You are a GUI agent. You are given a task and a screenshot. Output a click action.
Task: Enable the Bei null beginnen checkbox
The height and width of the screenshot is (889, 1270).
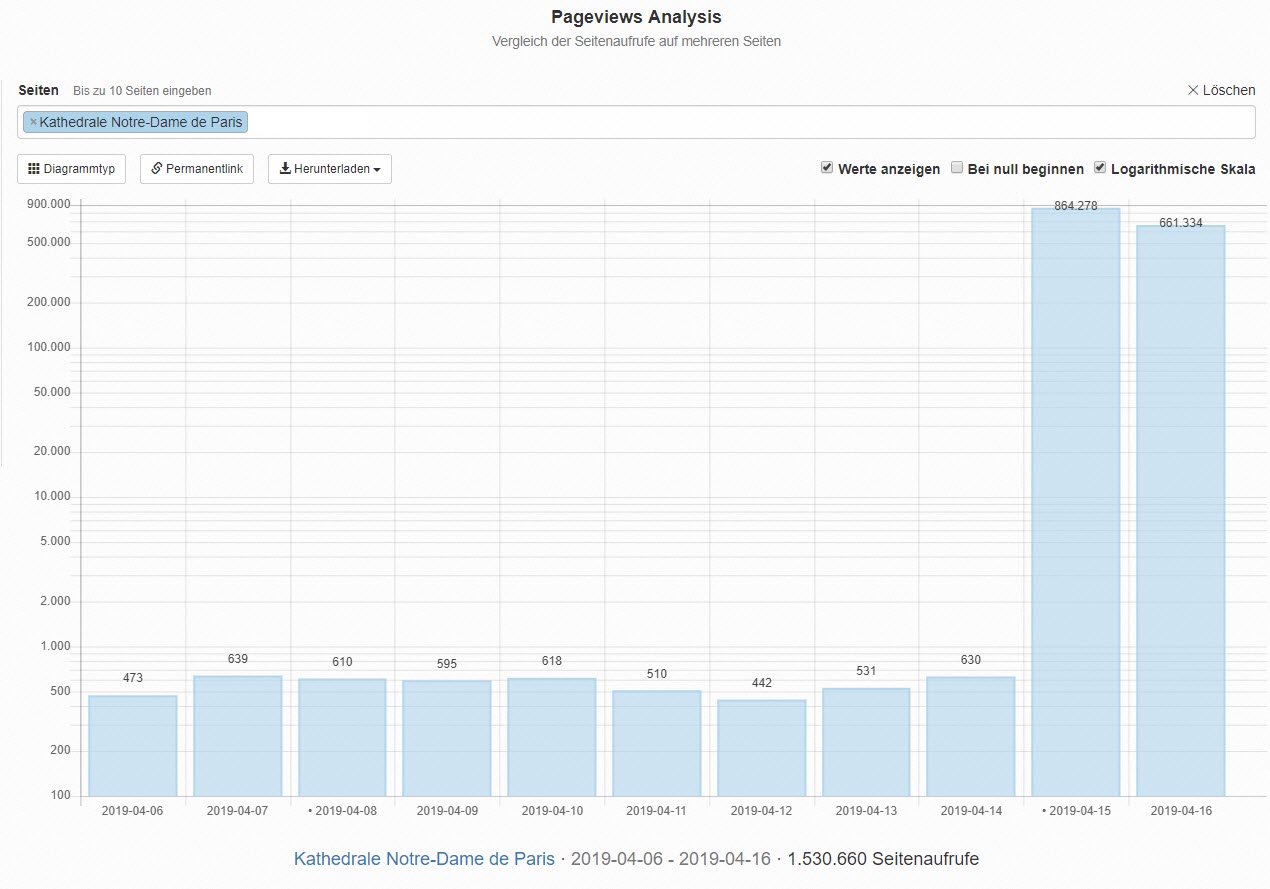click(x=957, y=168)
